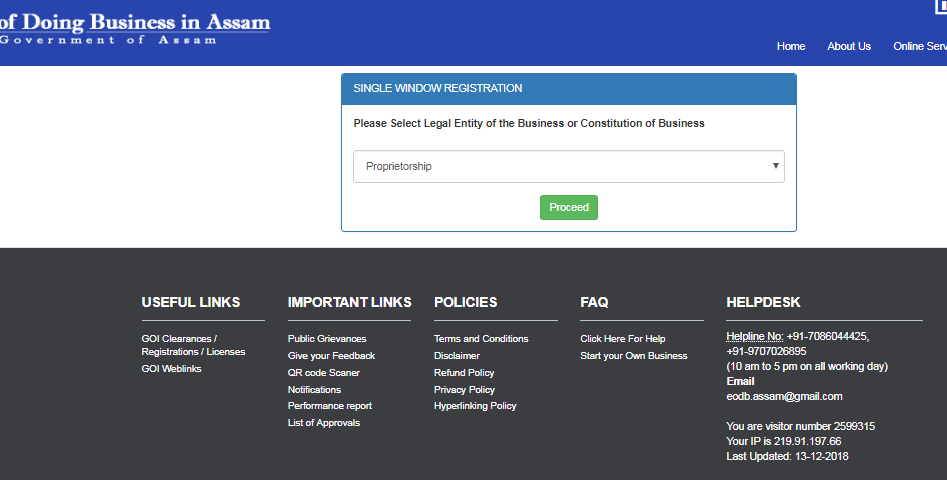Open the About Us menu item

point(849,46)
